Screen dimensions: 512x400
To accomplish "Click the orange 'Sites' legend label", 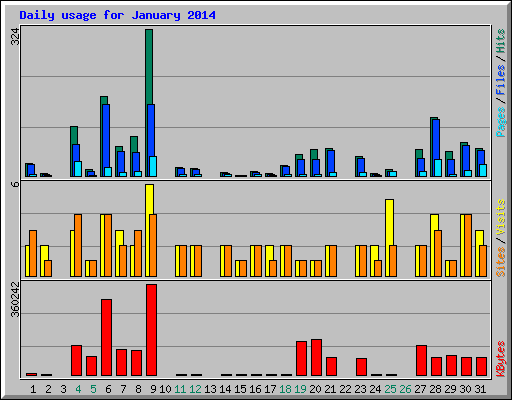I will click(x=500, y=262).
